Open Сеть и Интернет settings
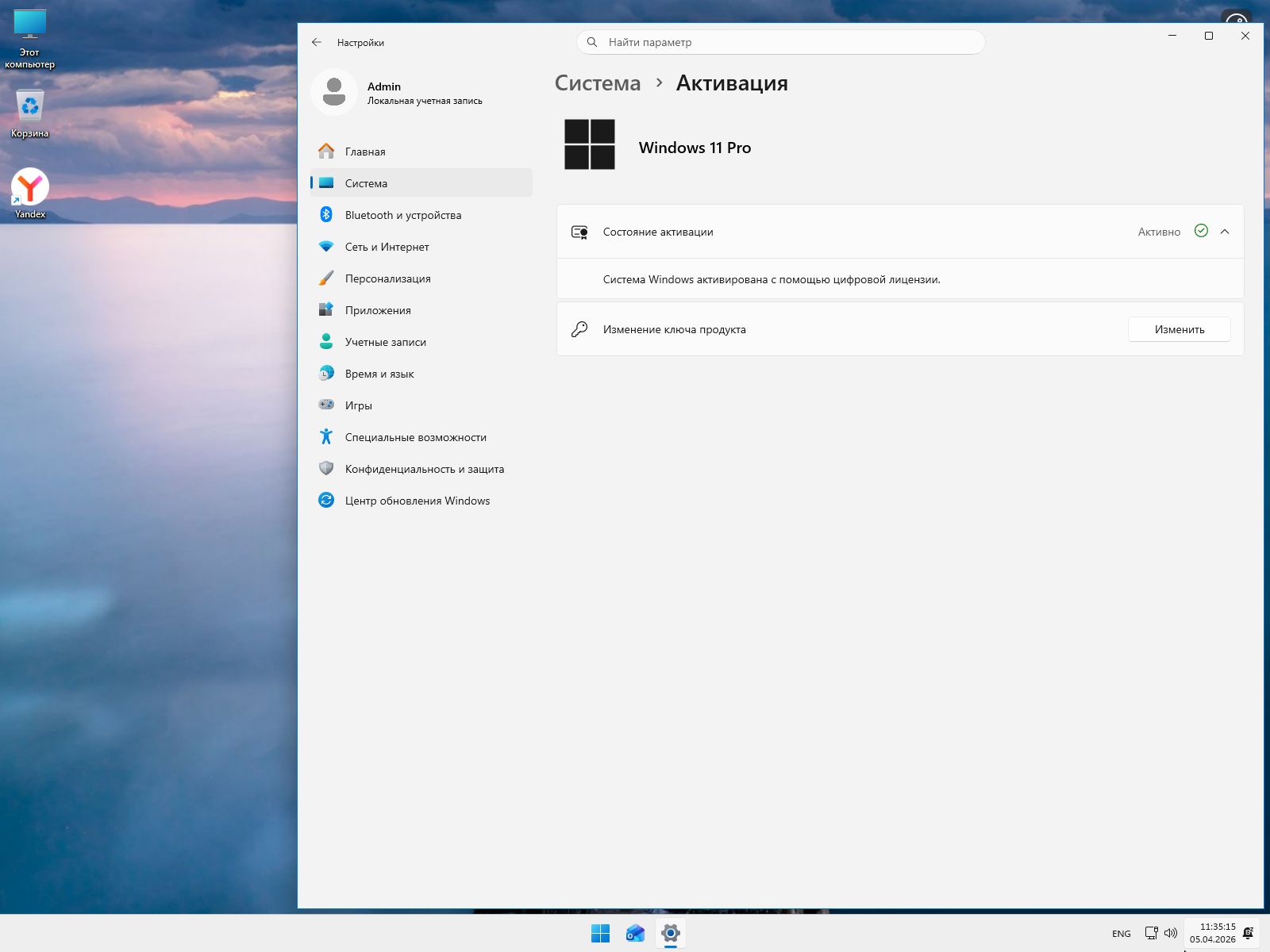 [387, 247]
